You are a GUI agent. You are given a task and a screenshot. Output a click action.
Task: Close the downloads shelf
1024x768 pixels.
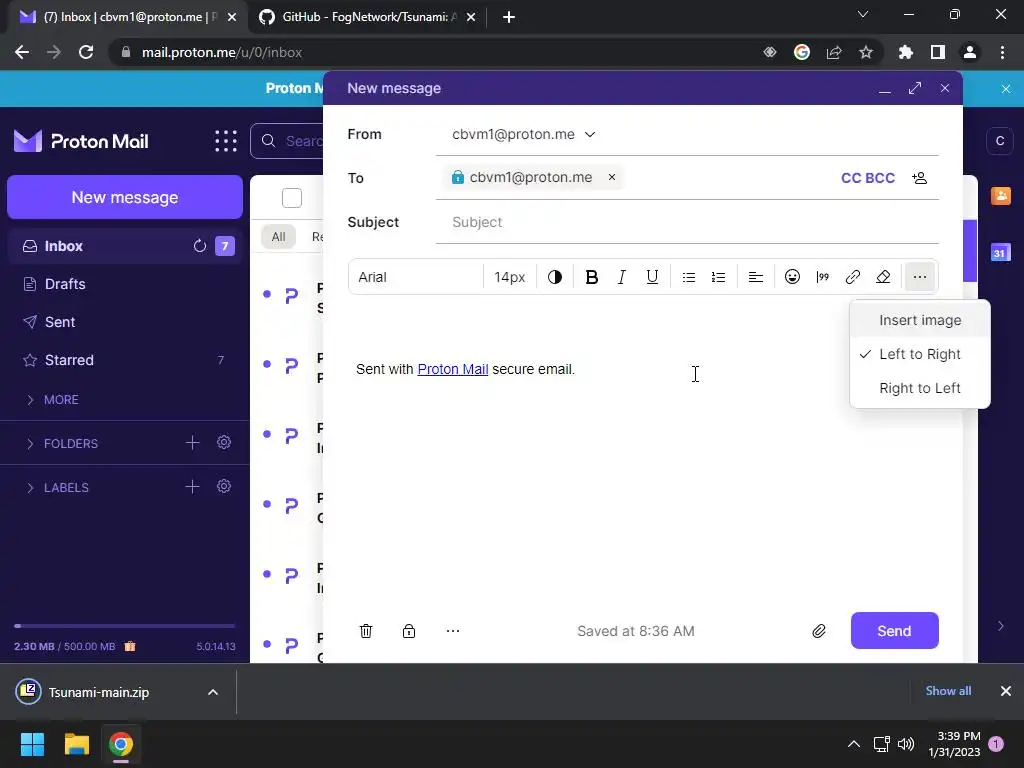[1006, 691]
